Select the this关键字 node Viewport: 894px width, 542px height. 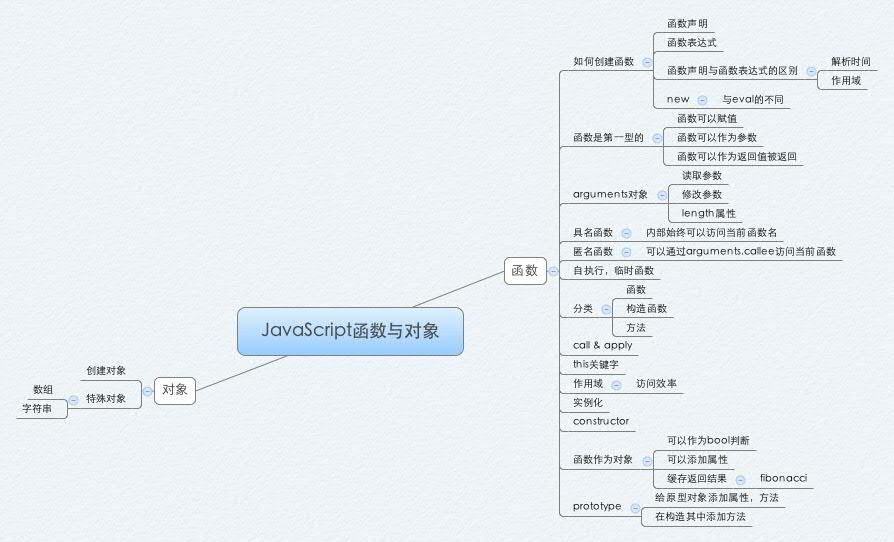point(596,364)
